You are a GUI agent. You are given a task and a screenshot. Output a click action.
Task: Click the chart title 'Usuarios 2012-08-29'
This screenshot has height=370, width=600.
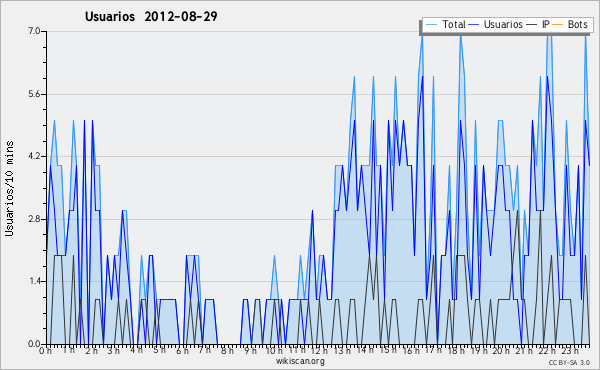click(151, 16)
